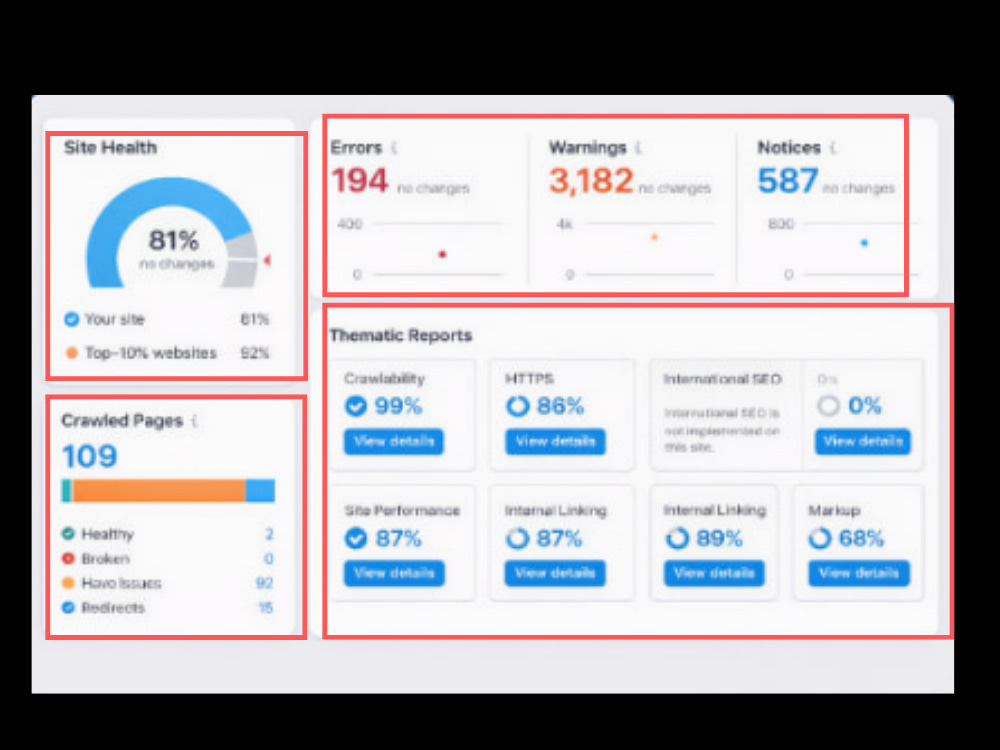This screenshot has height=750, width=1000.
Task: Click the Site Performance 87% score
Action: pos(399,538)
